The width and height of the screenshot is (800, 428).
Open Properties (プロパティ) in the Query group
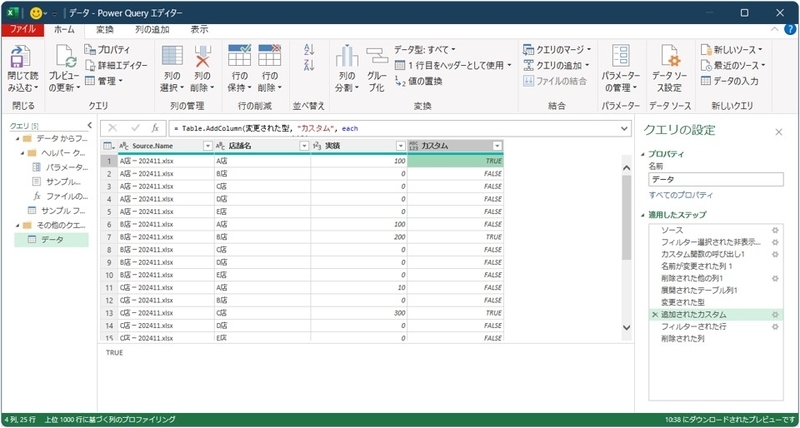click(108, 50)
